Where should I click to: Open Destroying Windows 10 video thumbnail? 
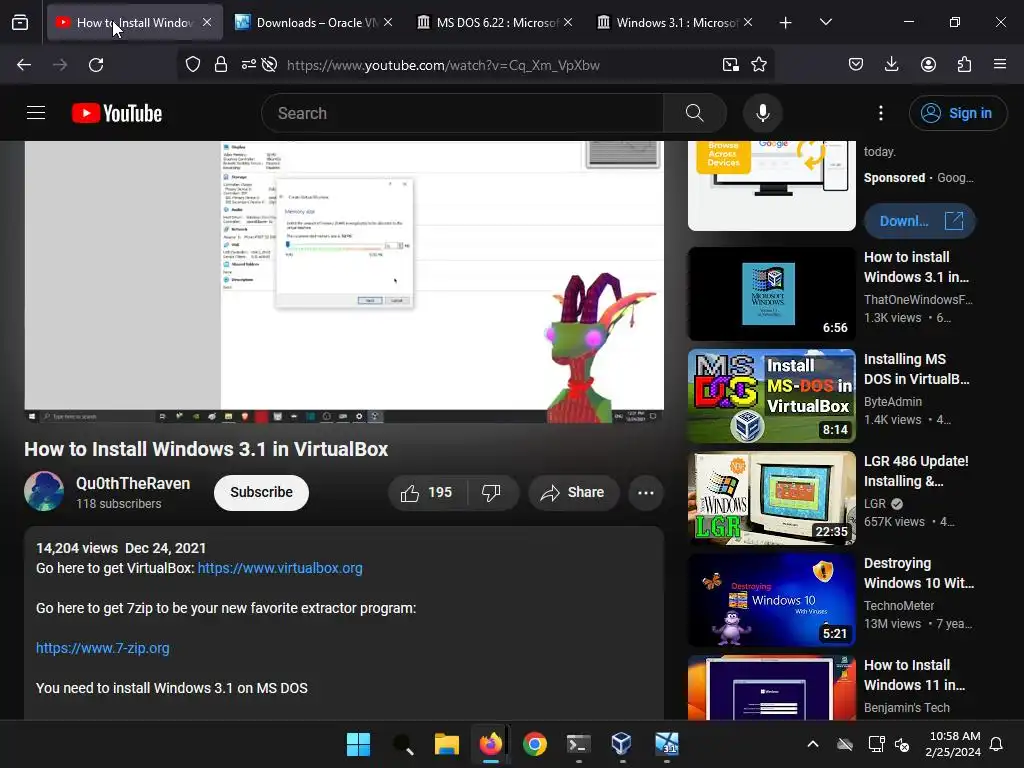[x=771, y=600]
